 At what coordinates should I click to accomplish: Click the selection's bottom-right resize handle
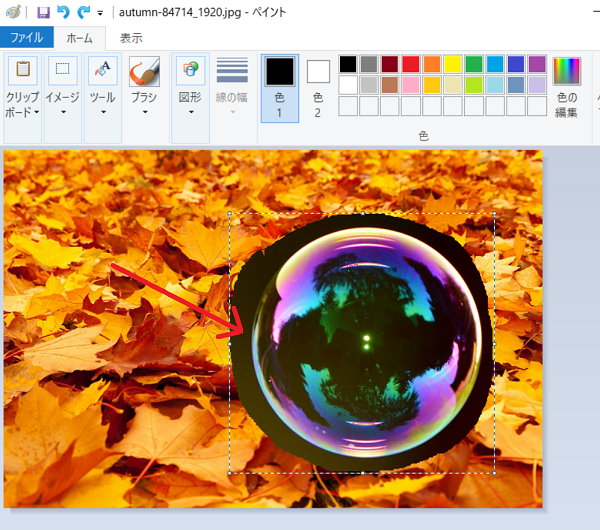coord(495,473)
